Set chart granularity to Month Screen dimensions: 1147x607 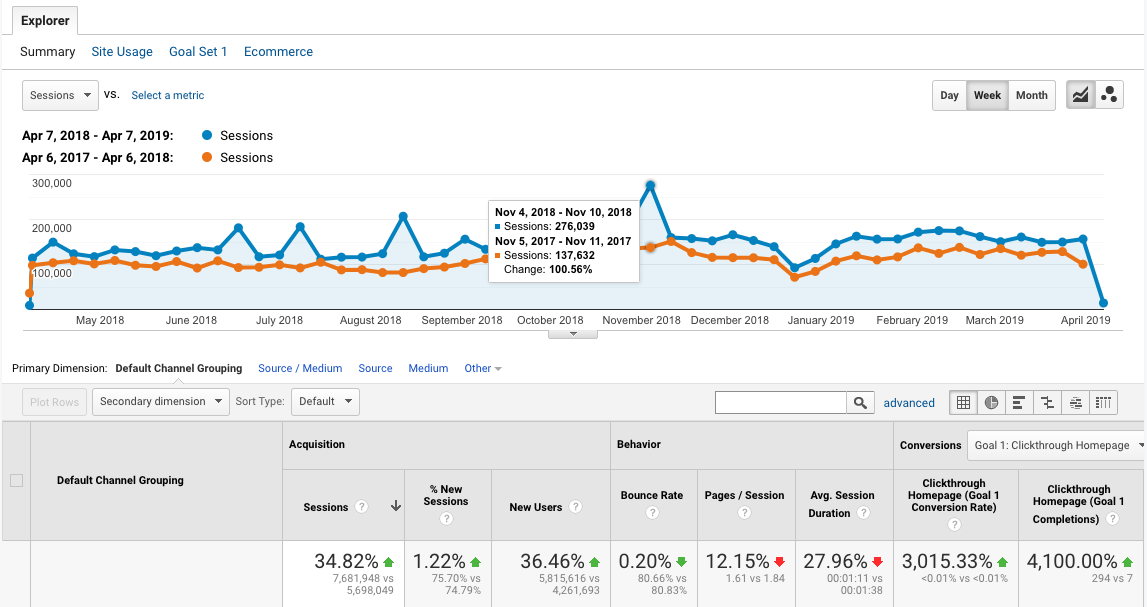[1031, 95]
